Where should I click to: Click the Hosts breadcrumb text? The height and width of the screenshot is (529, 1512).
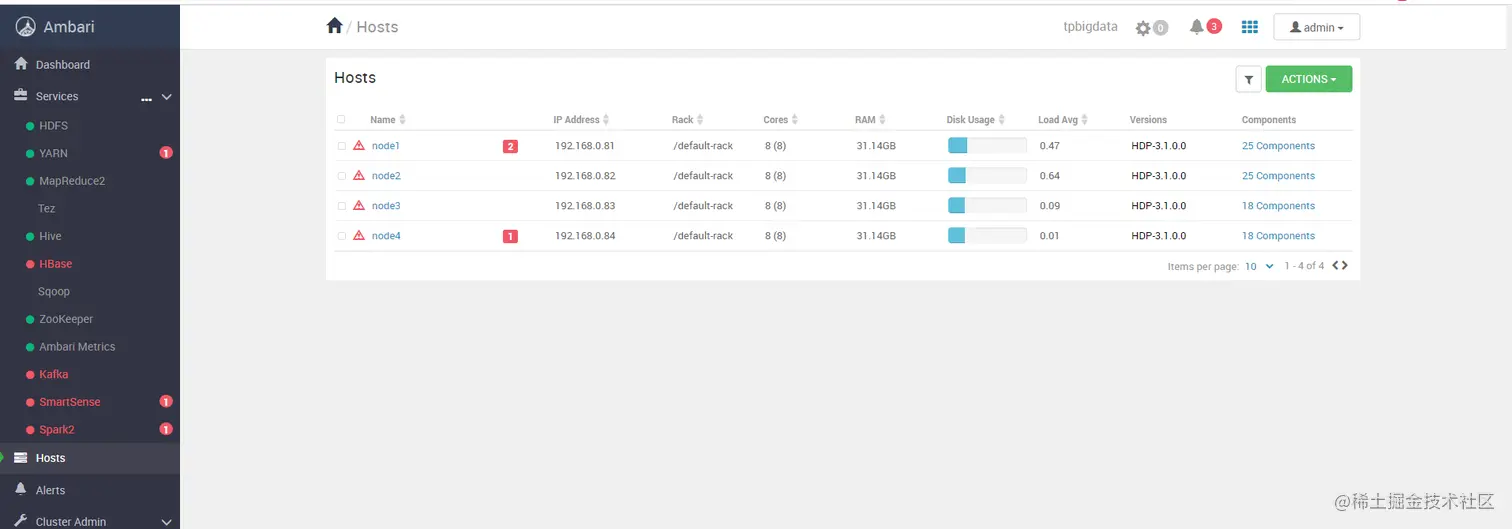pyautogui.click(x=377, y=27)
